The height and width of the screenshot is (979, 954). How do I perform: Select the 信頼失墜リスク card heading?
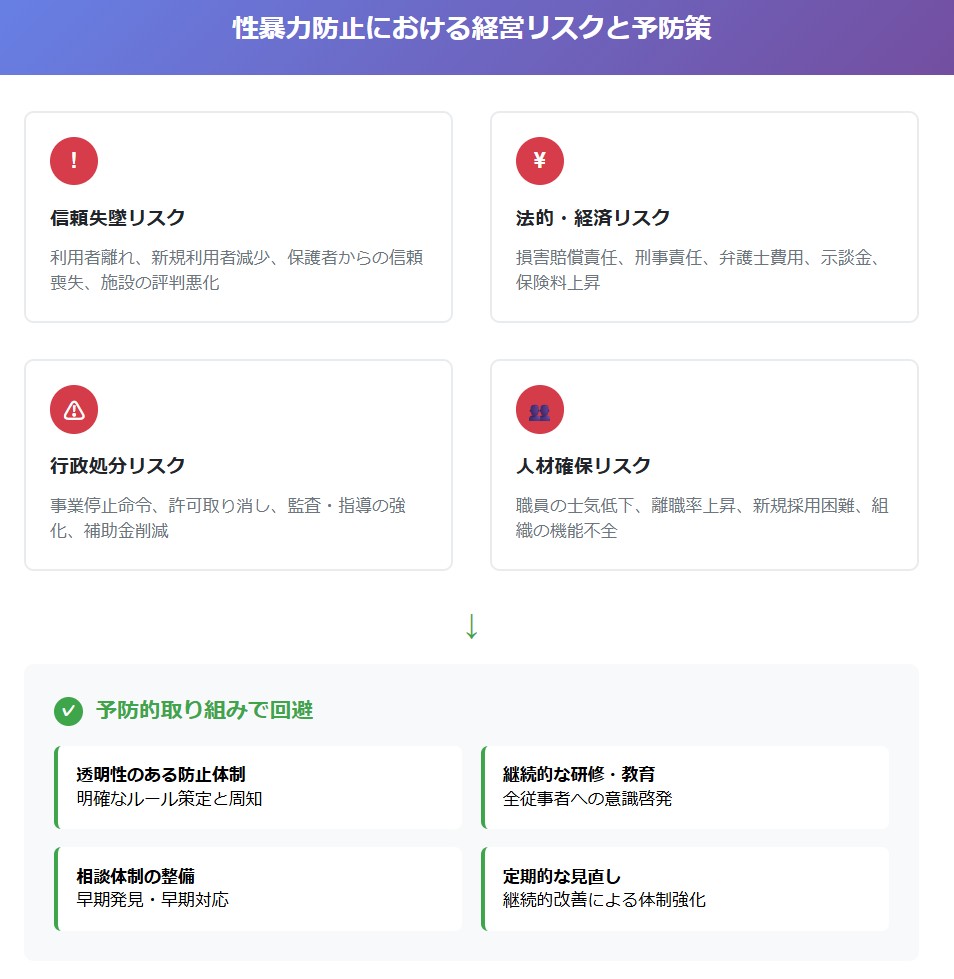(118, 218)
